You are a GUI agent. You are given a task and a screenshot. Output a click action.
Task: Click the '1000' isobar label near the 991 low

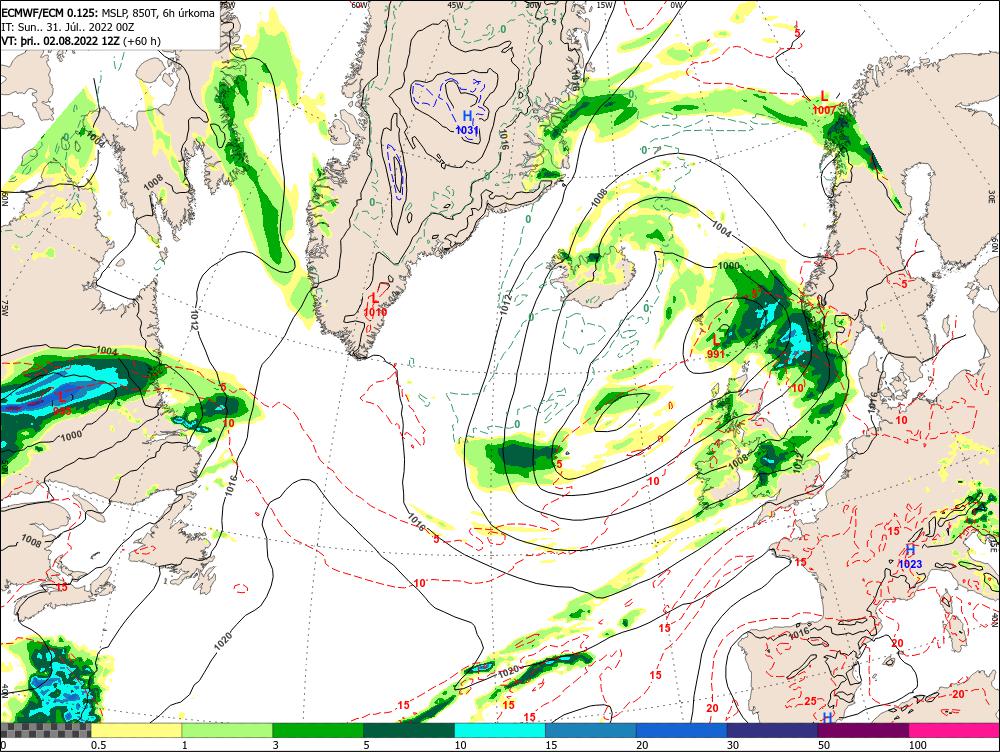point(729,265)
